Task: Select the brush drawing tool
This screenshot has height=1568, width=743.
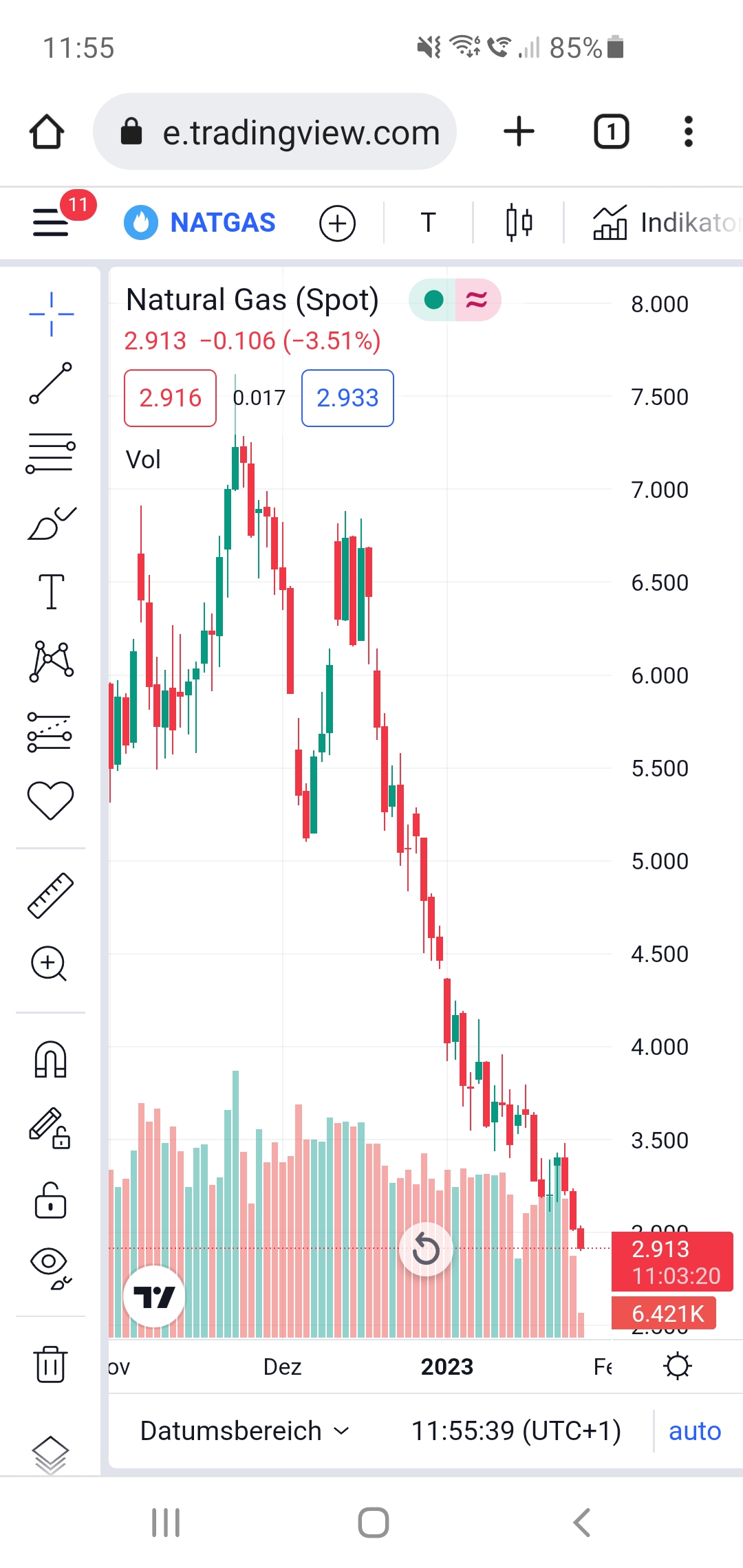Action: pyautogui.click(x=51, y=524)
